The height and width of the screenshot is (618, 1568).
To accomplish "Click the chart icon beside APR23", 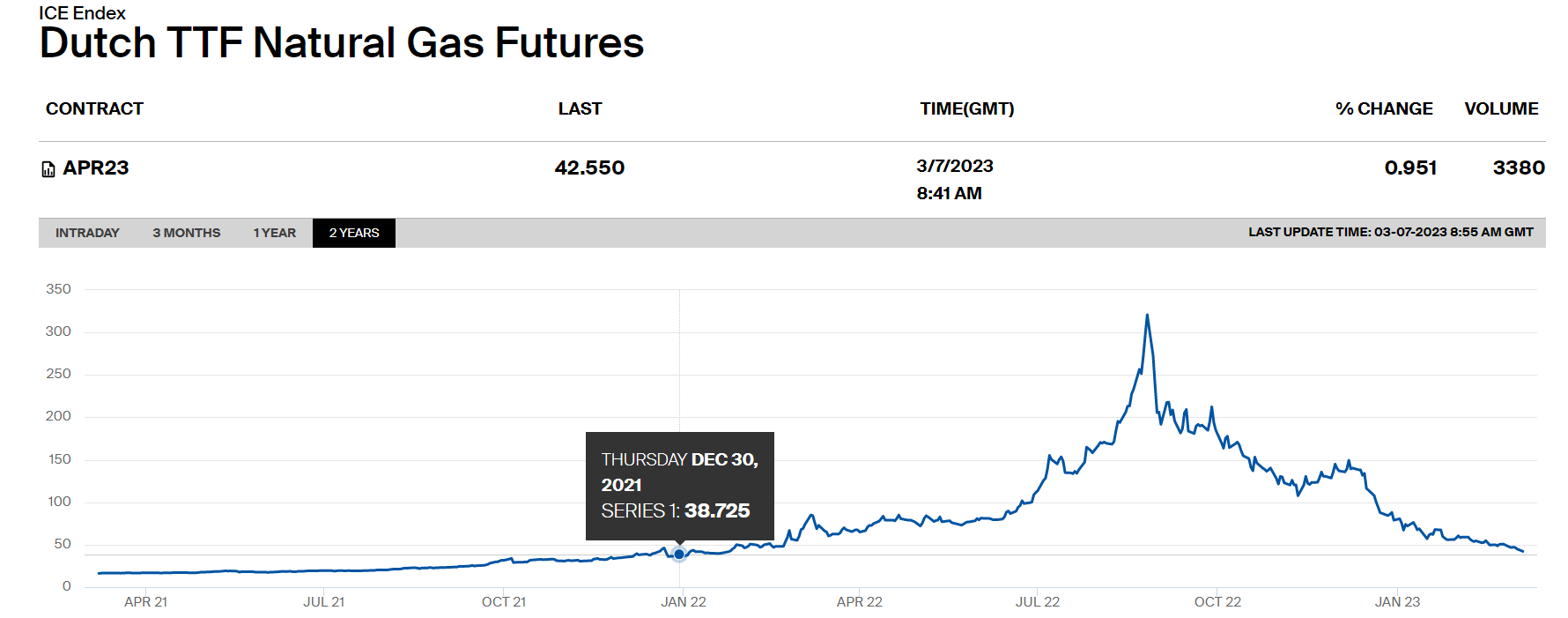I will (x=48, y=169).
